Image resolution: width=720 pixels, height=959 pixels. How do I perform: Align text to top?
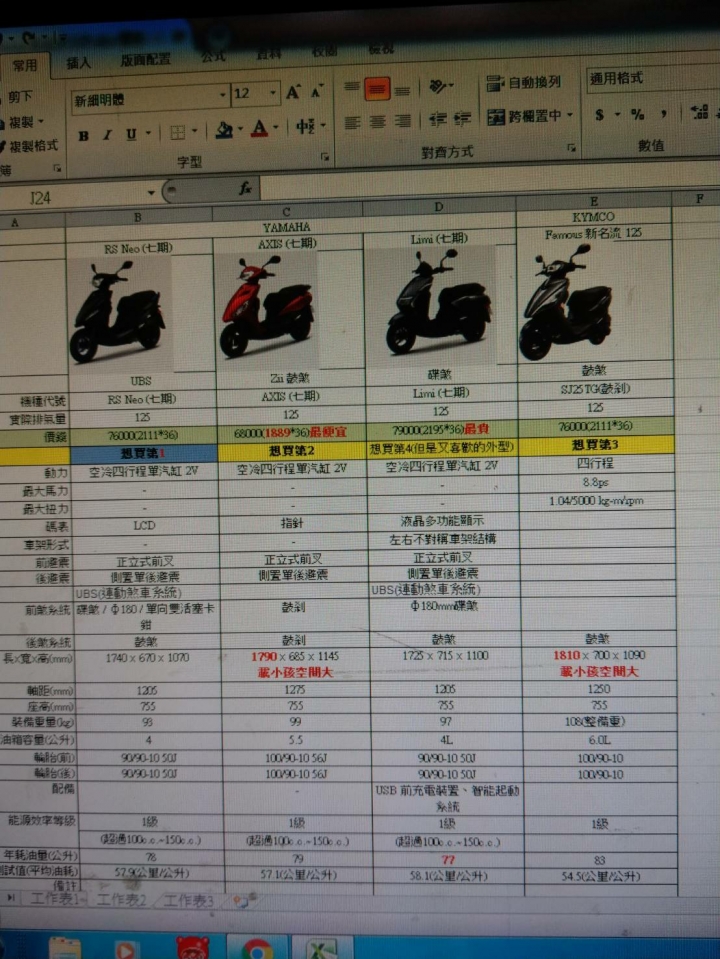(x=351, y=87)
